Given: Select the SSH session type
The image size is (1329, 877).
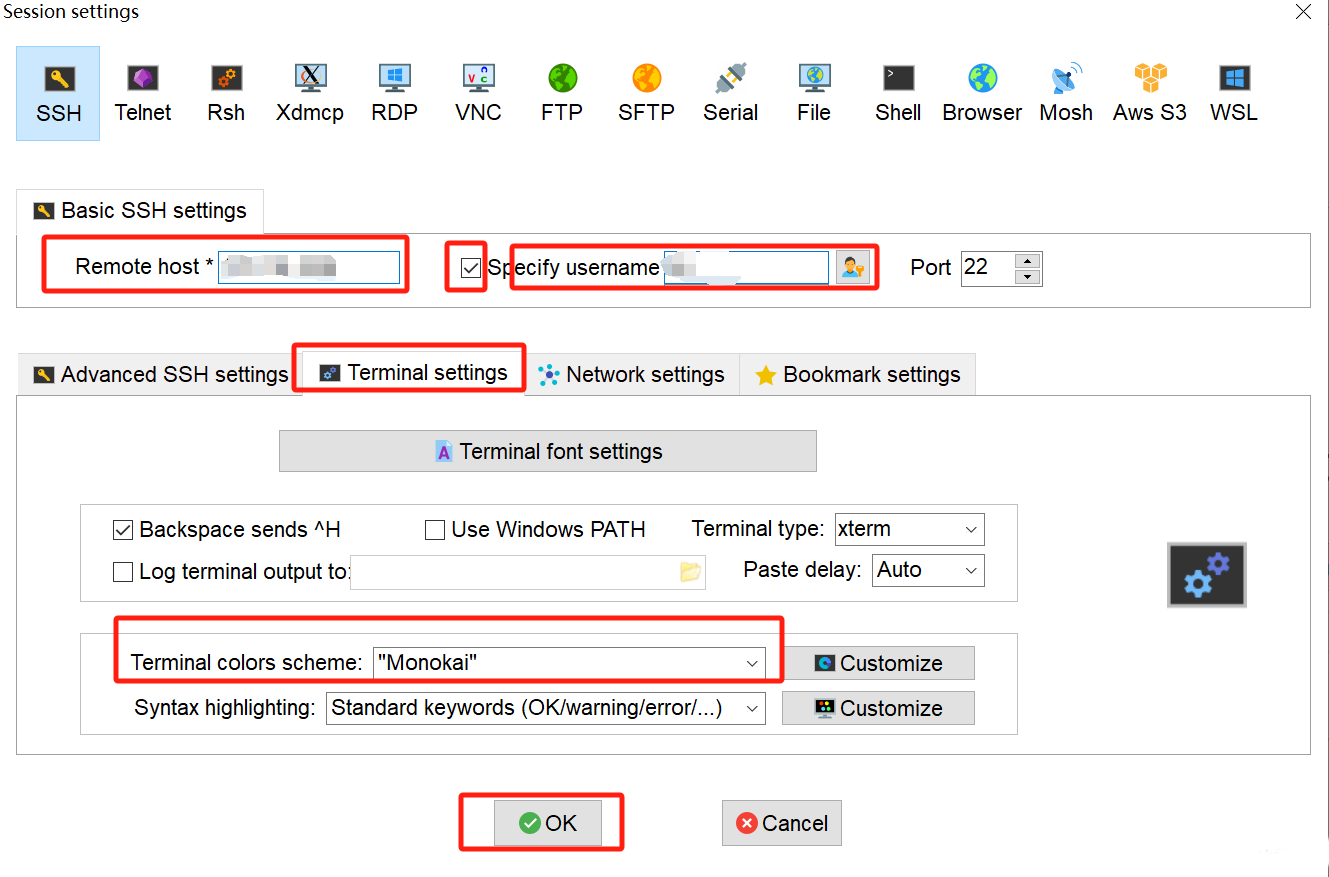Looking at the screenshot, I should pos(58,93).
